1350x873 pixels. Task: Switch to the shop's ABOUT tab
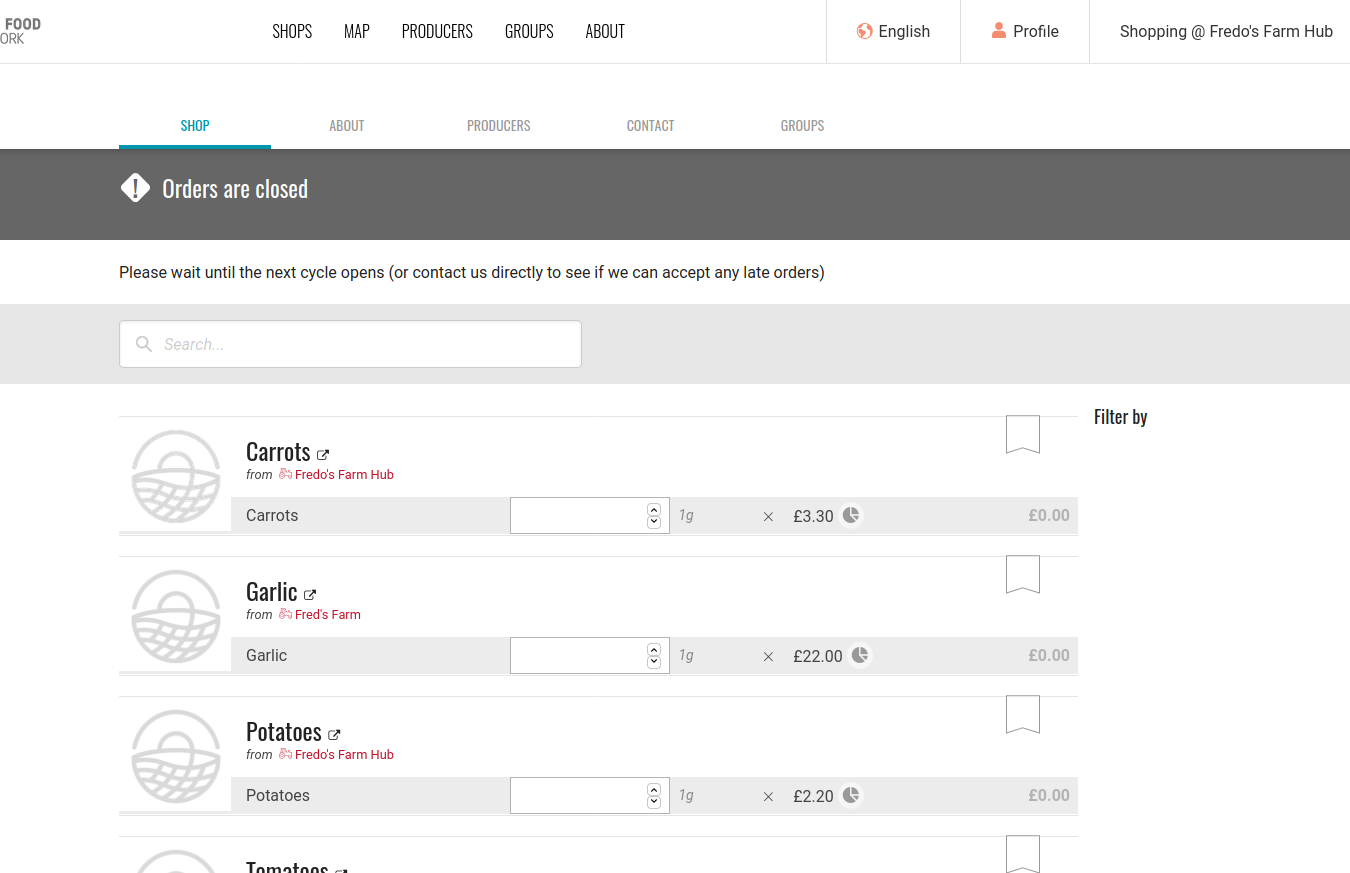click(347, 126)
